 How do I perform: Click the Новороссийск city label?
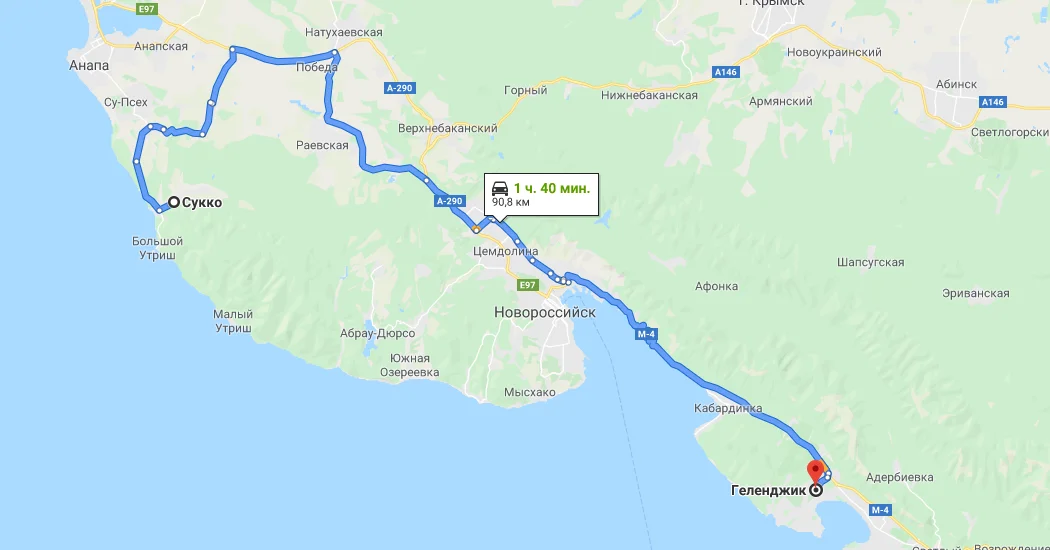(544, 312)
